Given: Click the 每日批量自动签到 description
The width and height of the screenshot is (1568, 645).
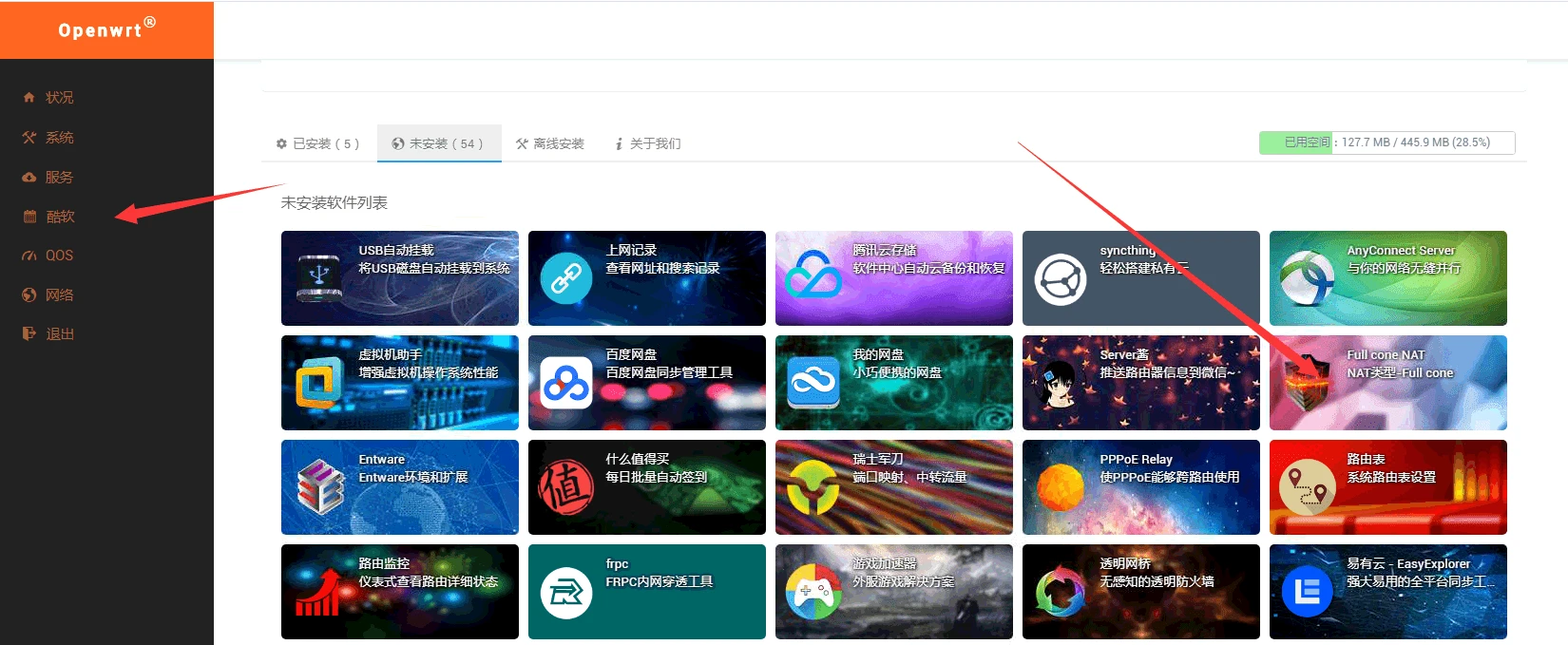Looking at the screenshot, I should tap(657, 478).
